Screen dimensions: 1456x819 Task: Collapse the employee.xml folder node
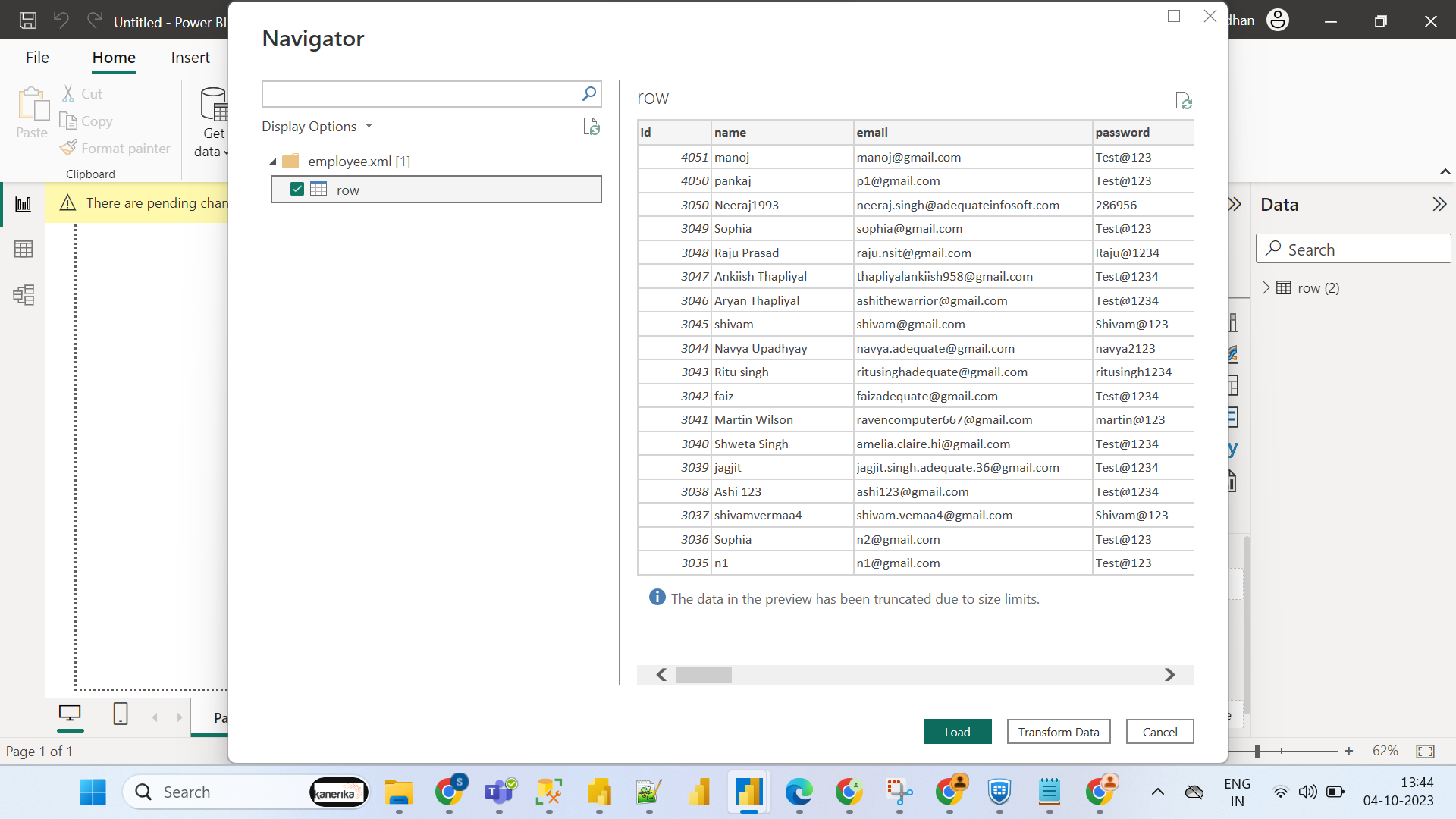pyautogui.click(x=273, y=162)
